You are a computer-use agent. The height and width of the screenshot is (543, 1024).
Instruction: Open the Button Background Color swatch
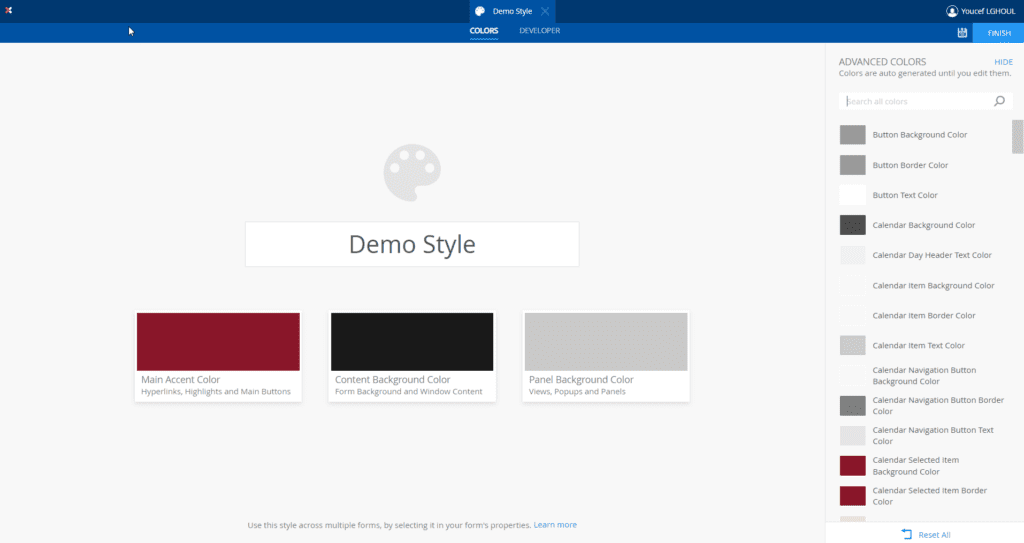[852, 135]
